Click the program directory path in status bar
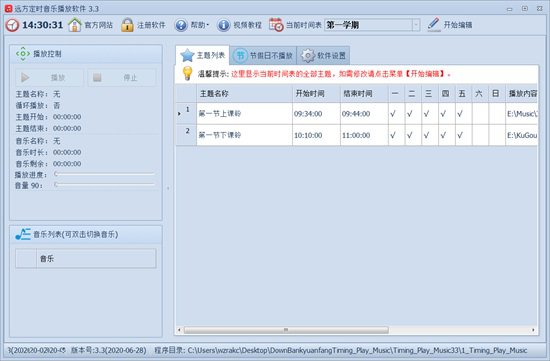Image resolution: width=550 pixels, height=361 pixels. pyautogui.click(x=340, y=350)
